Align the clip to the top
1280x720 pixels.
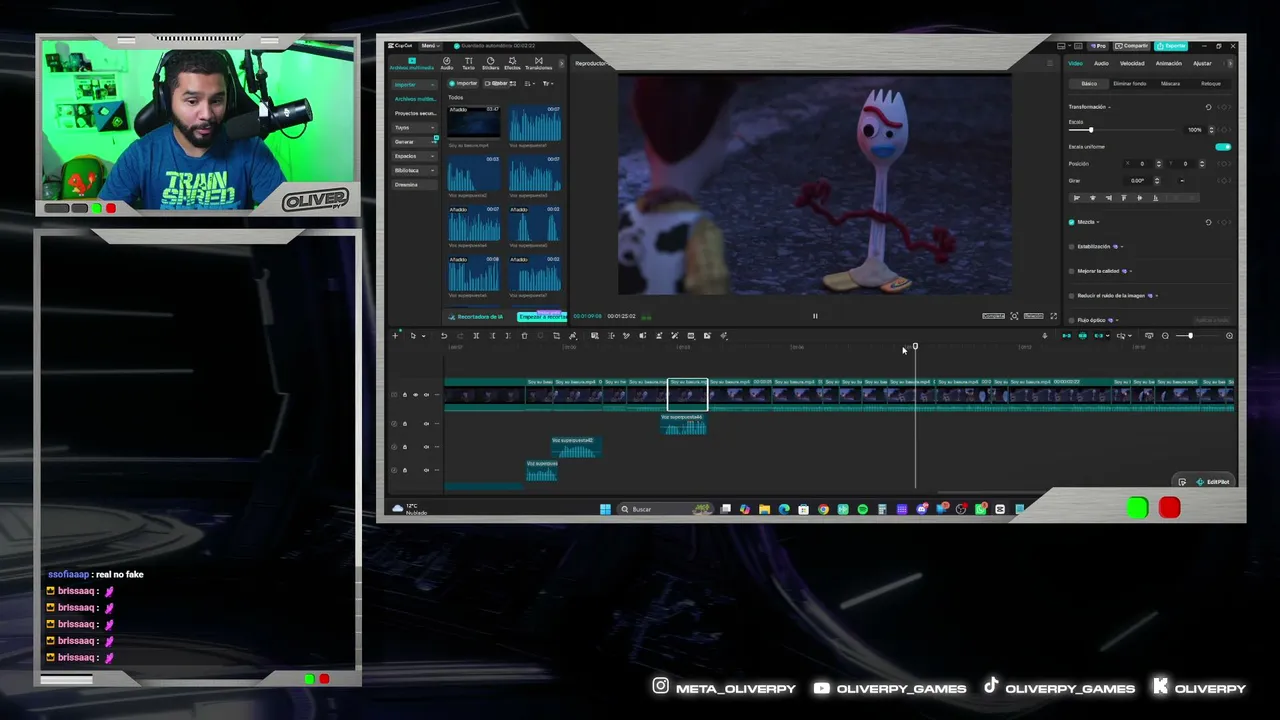[1124, 198]
